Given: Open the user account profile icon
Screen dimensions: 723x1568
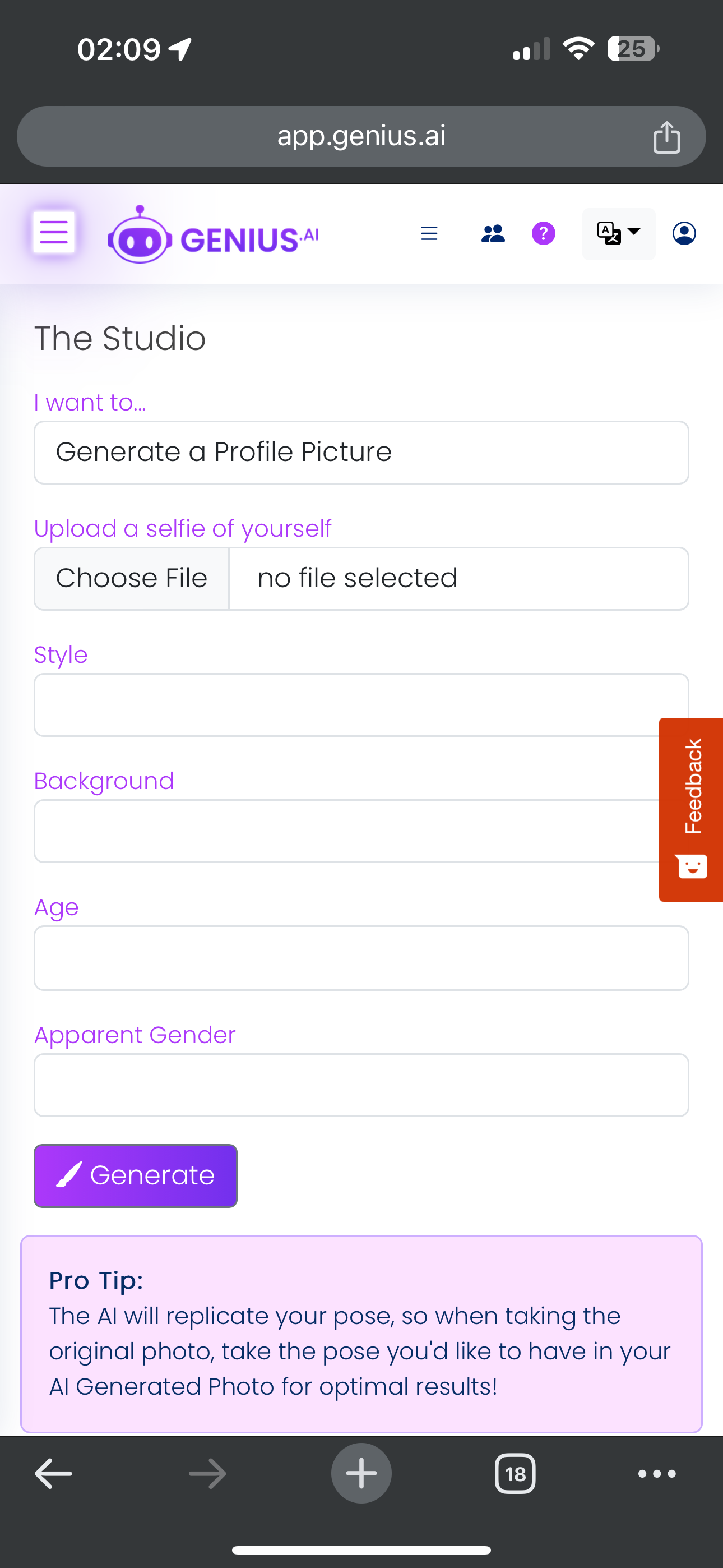Looking at the screenshot, I should pos(684,234).
